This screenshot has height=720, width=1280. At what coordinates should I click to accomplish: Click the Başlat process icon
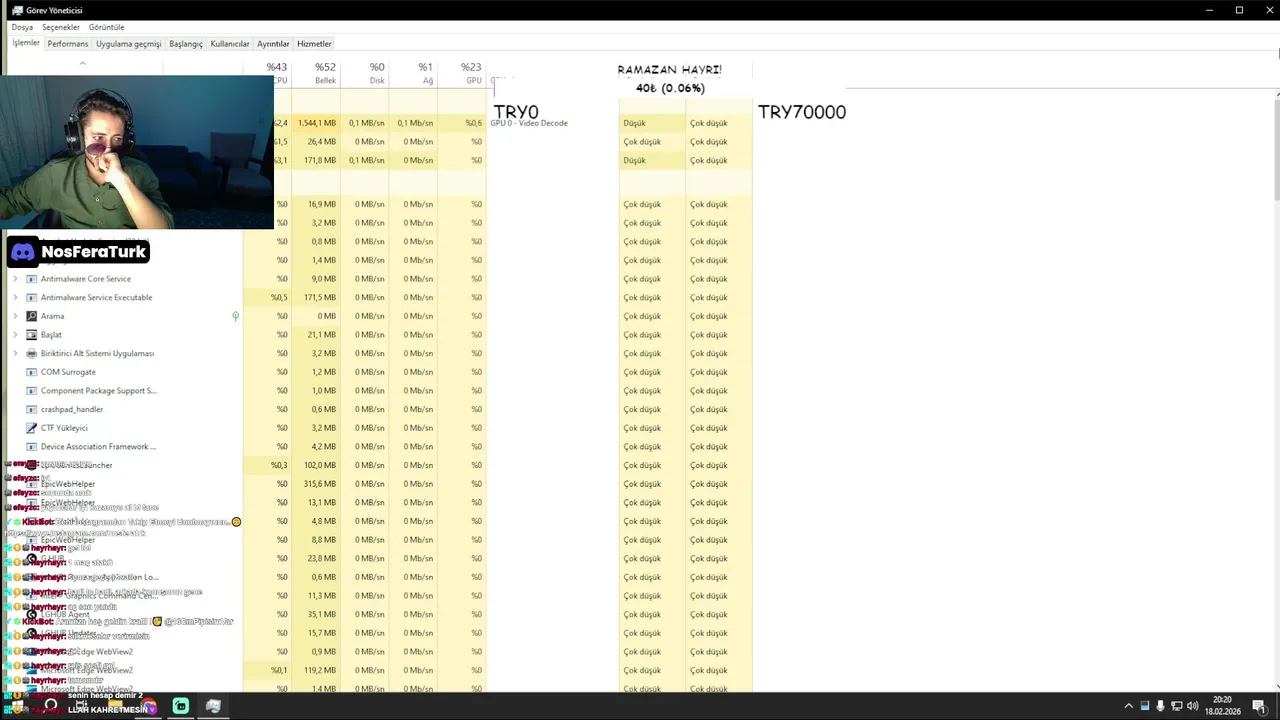tap(31, 335)
